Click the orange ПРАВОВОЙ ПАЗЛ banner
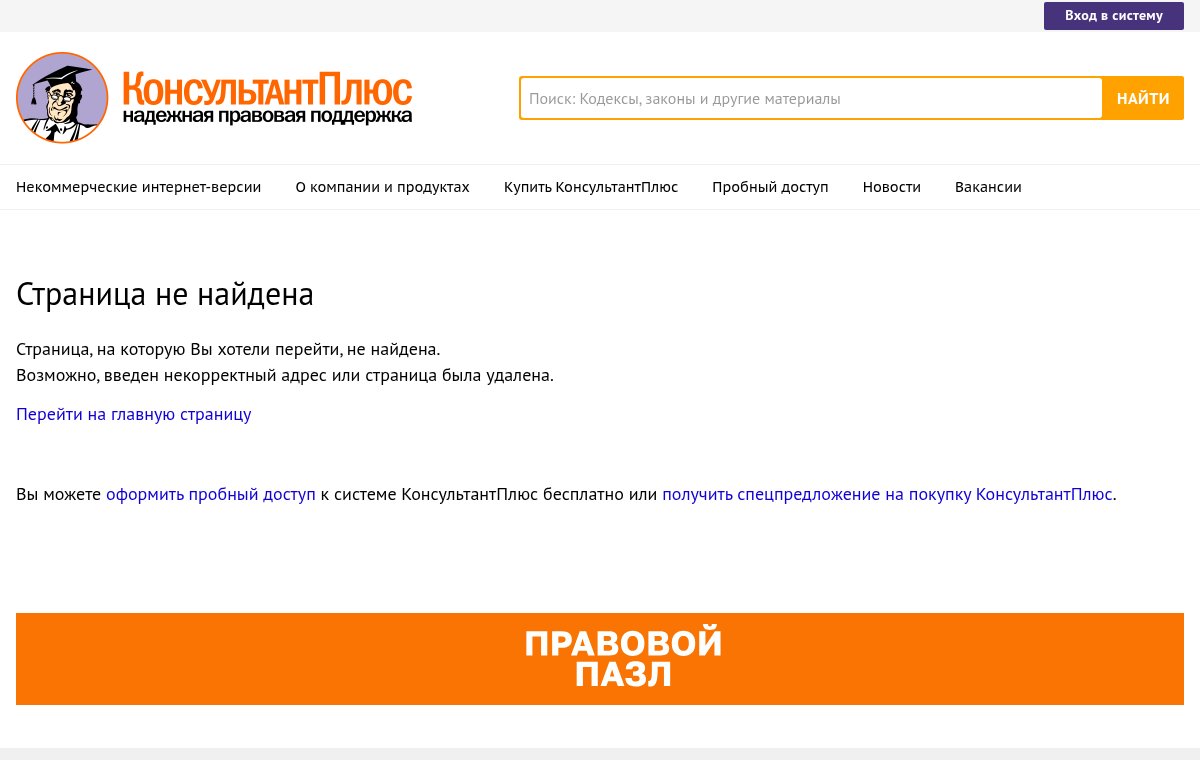Screen dimensions: 1200x760 (x=600, y=659)
